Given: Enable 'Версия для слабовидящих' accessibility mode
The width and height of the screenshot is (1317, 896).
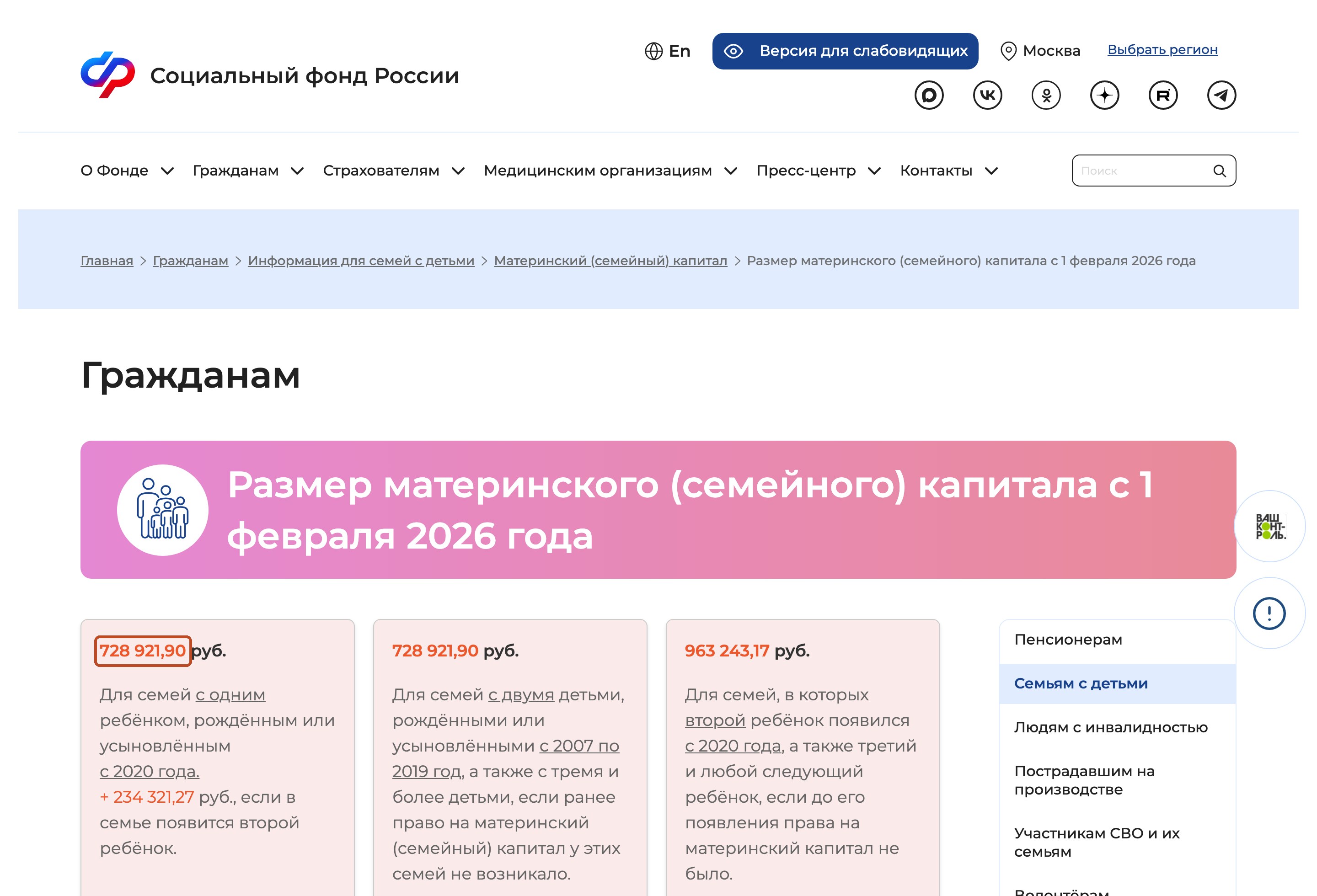Looking at the screenshot, I should click(845, 51).
